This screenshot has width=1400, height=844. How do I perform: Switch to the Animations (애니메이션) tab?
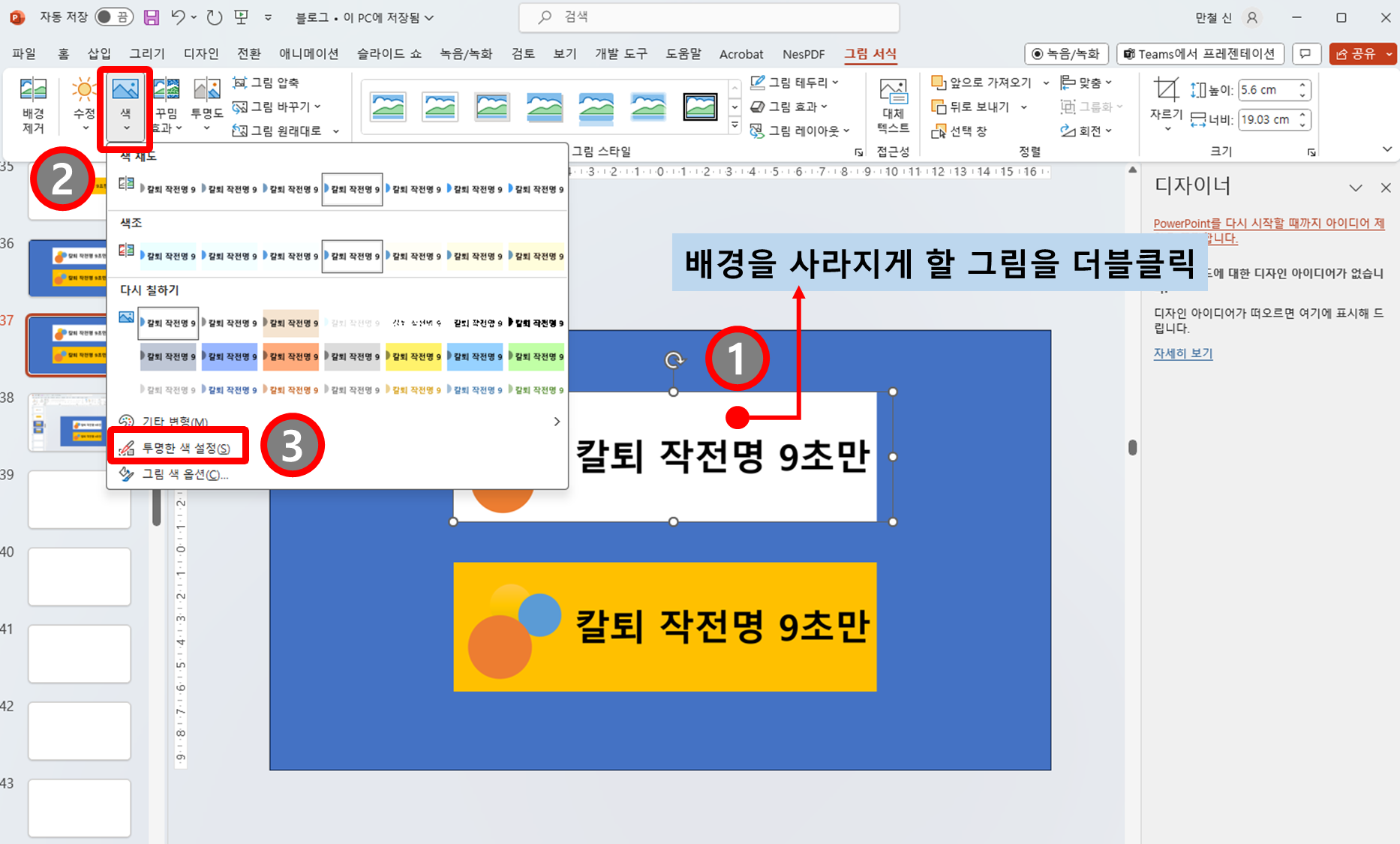coord(308,54)
